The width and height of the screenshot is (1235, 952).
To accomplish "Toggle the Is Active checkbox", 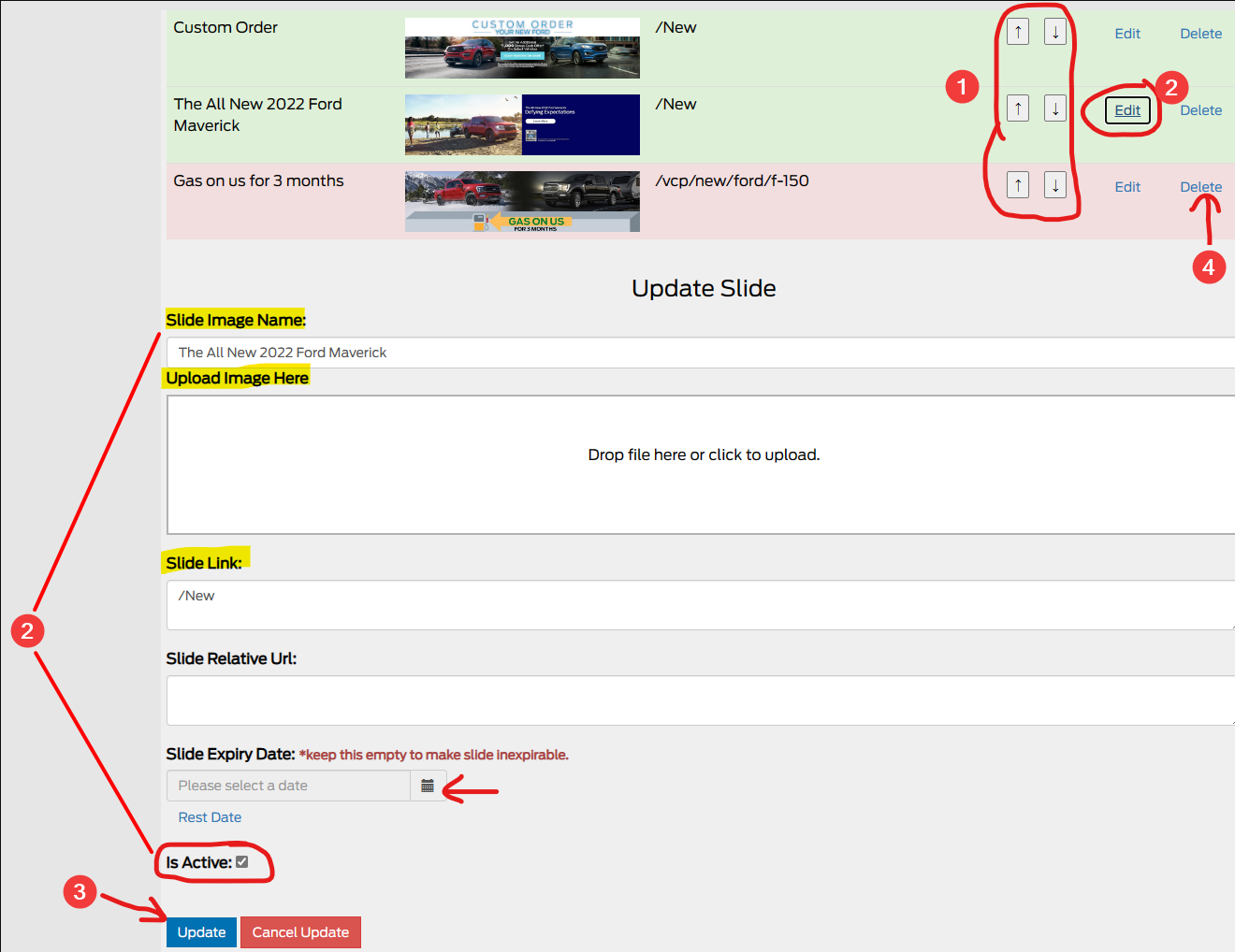I will pos(242,862).
